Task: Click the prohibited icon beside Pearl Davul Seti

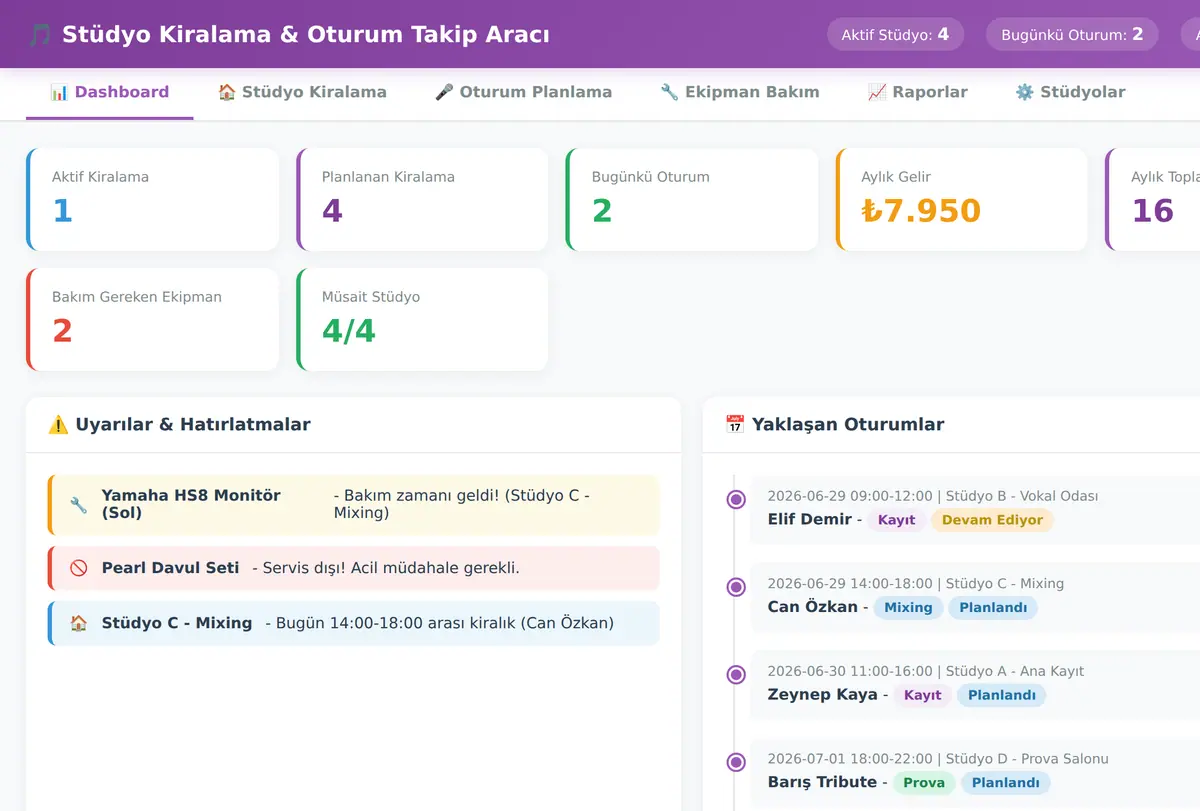Action: click(x=79, y=568)
